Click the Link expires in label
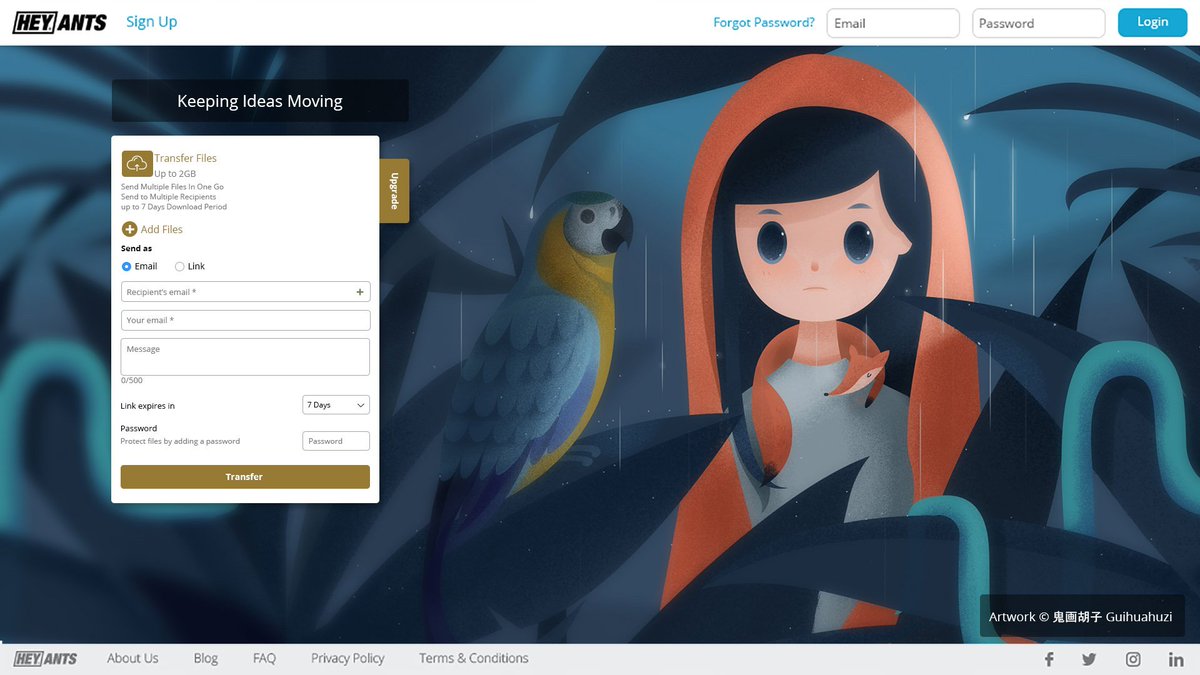Screen dimensions: 1200x675 tap(148, 406)
